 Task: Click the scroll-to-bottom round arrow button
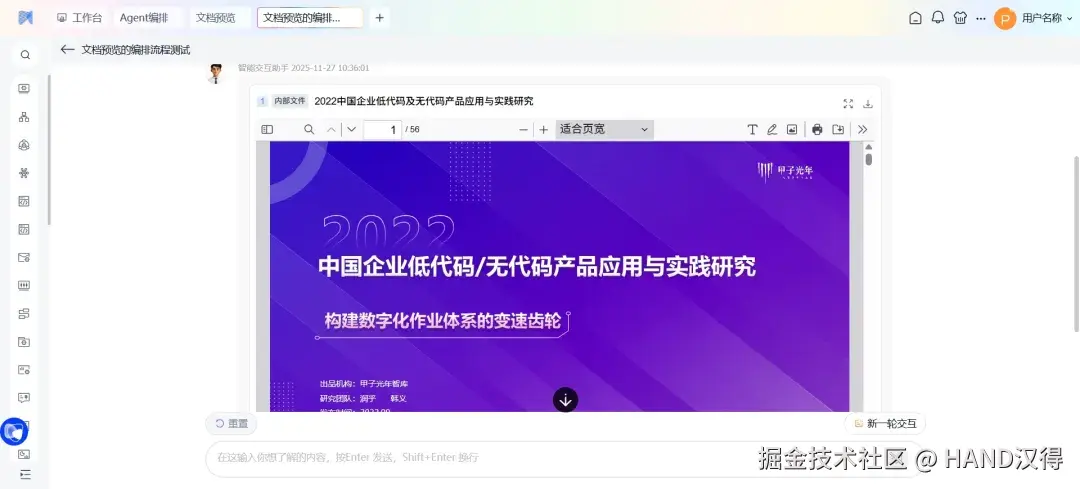(565, 399)
